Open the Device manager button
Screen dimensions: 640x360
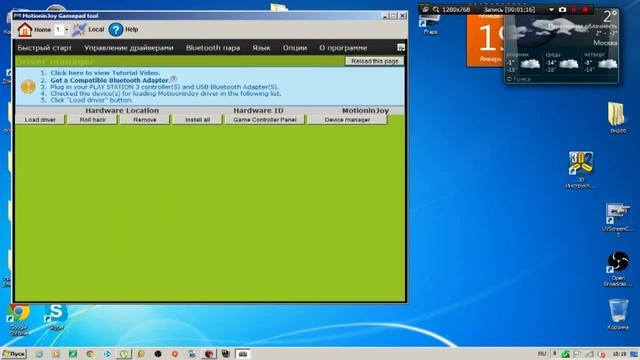pyautogui.click(x=347, y=120)
